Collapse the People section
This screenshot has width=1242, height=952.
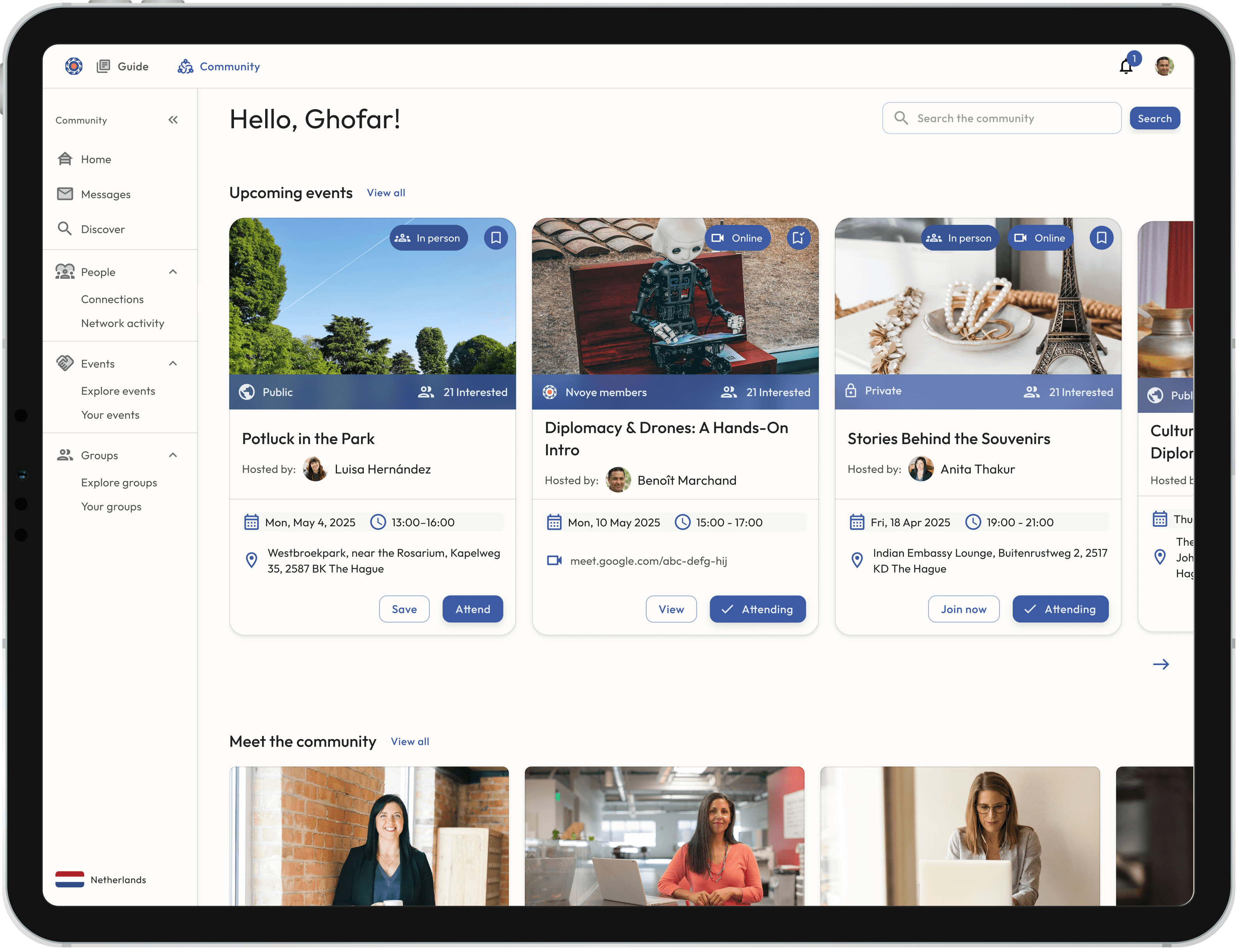click(173, 272)
